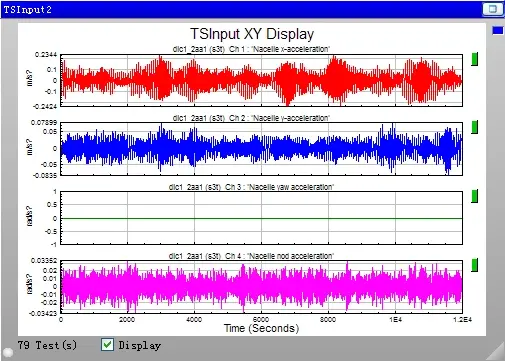Click the Ch 3 'Nacelle yaw acceleration' plot title
This screenshot has height=361, width=505.
pyautogui.click(x=251, y=187)
